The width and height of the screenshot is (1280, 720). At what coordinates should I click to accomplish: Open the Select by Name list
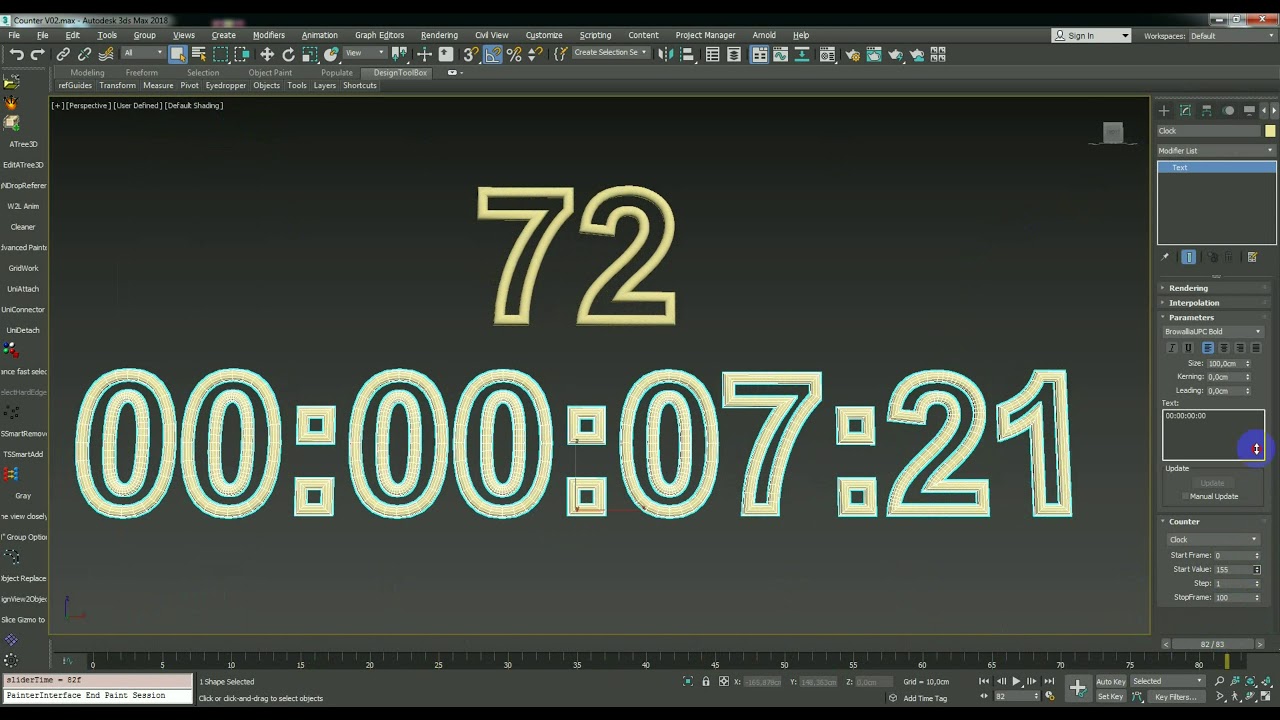point(198,55)
